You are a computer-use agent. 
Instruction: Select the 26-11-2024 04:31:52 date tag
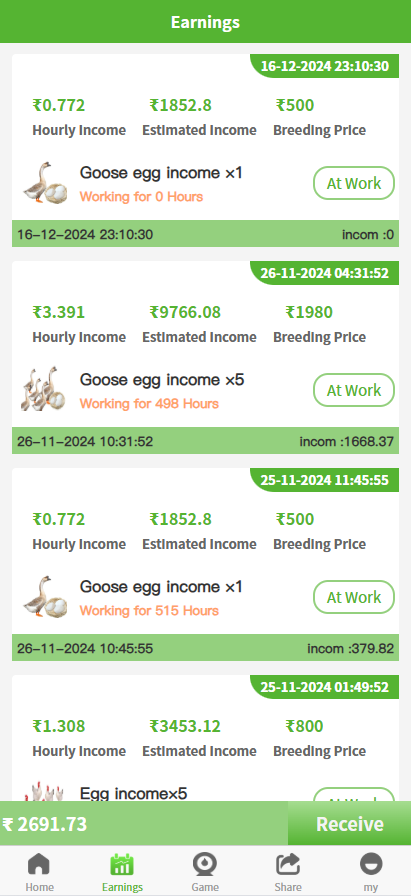point(325,273)
